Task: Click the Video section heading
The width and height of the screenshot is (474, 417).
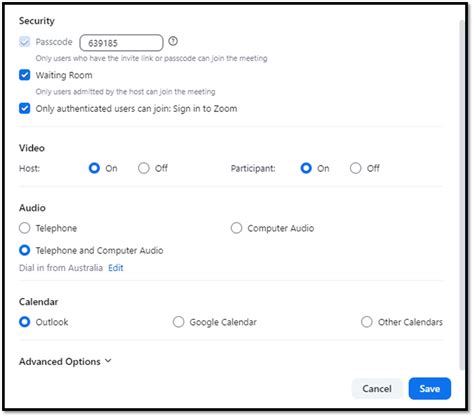Action: tap(32, 148)
